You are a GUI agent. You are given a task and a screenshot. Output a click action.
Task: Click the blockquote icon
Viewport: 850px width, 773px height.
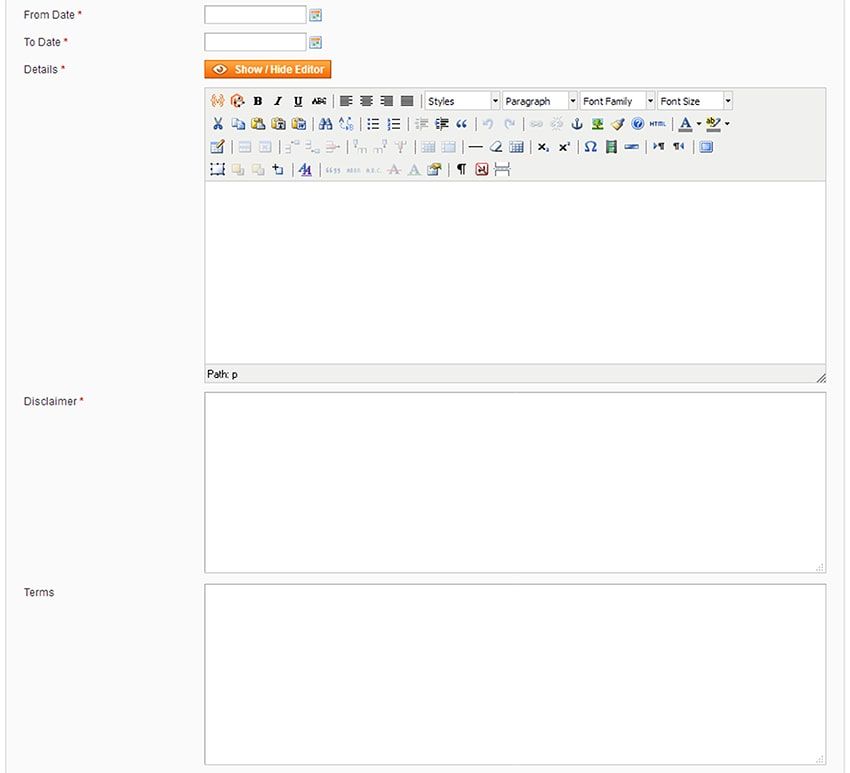coord(461,124)
